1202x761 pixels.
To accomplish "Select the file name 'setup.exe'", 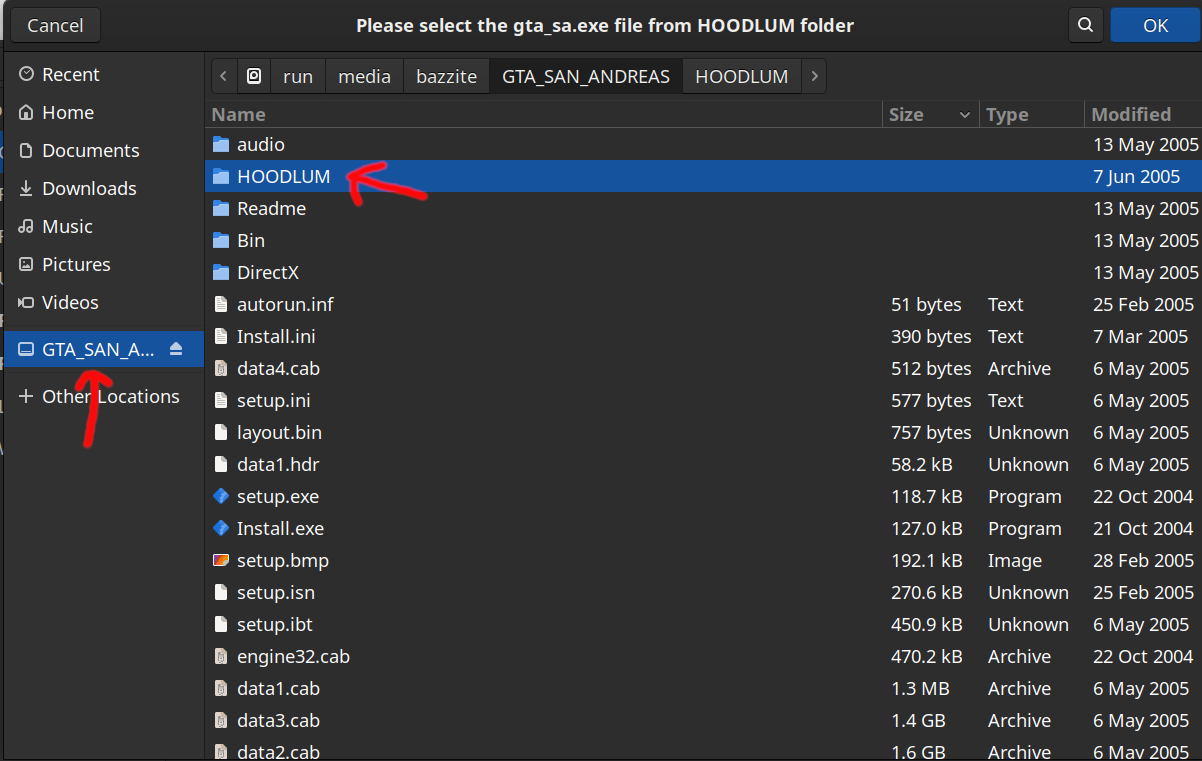I will 278,497.
